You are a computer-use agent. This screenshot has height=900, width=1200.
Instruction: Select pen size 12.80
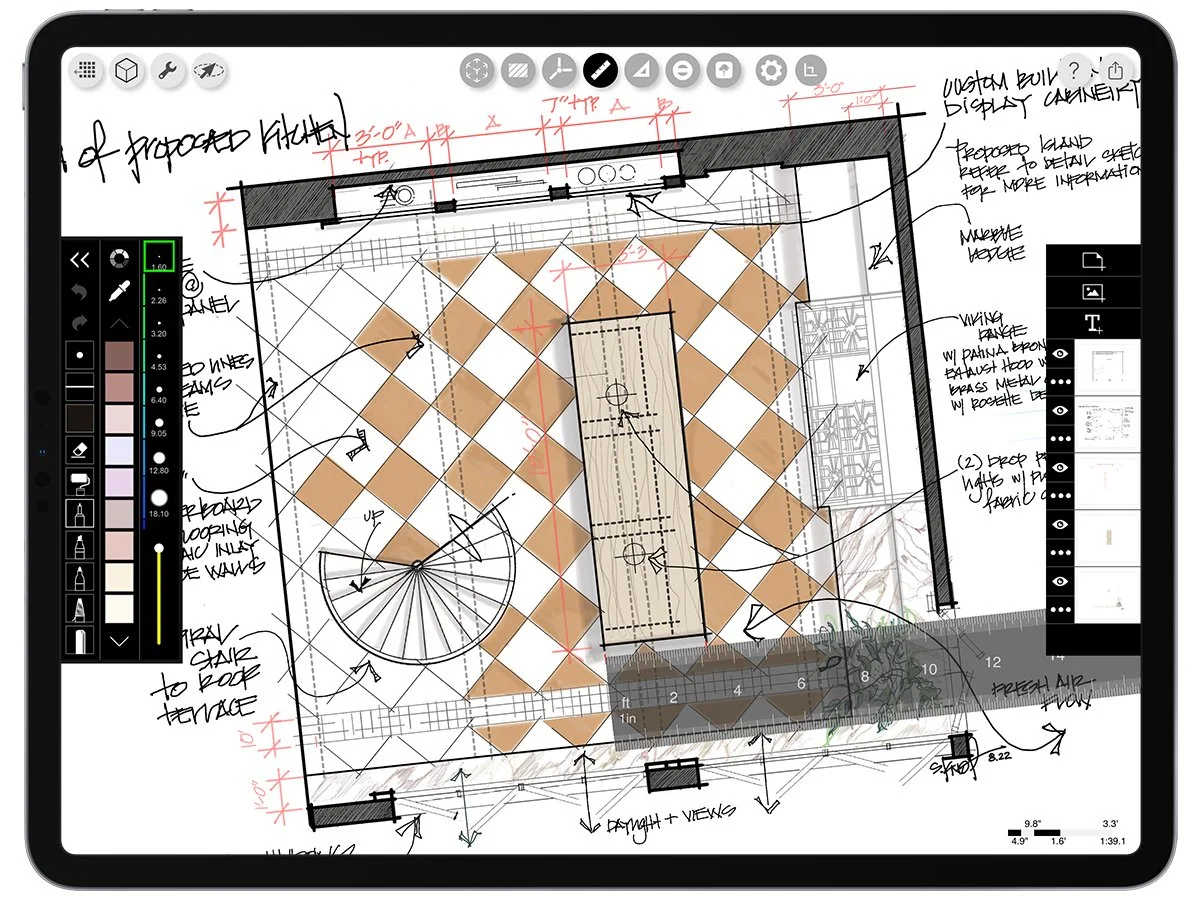(159, 461)
